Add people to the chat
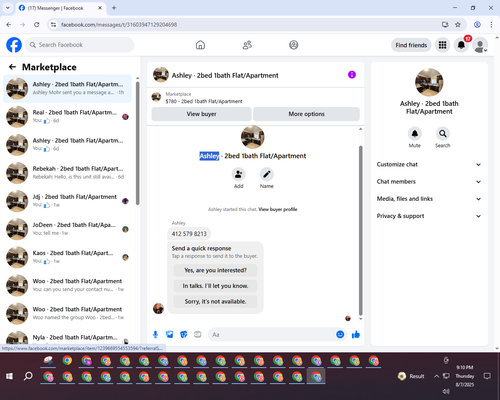Viewport: 500px width, 400px height. click(x=239, y=174)
